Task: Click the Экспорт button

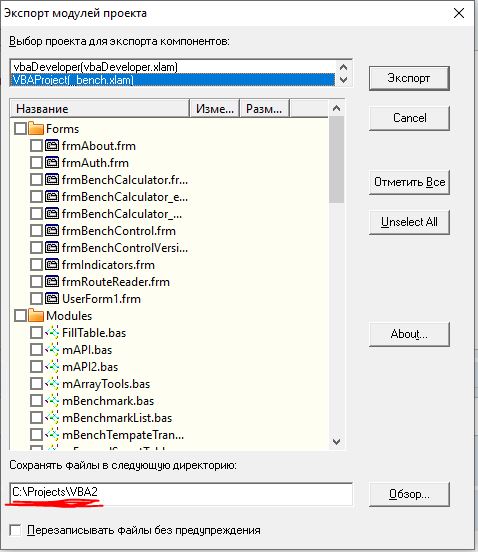Action: click(x=409, y=78)
